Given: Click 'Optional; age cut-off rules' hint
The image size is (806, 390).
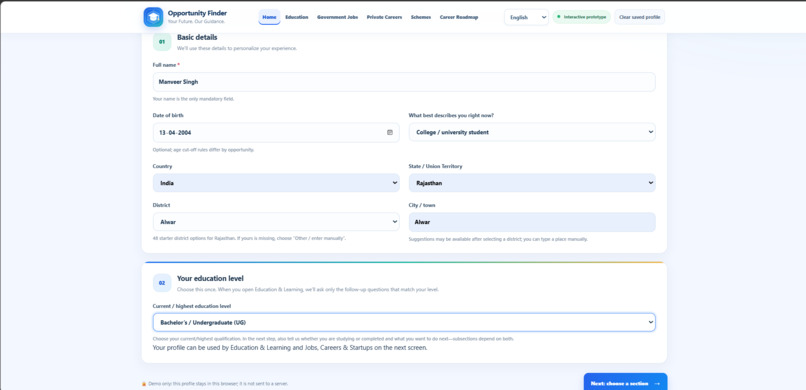Looking at the screenshot, I should click(204, 150).
